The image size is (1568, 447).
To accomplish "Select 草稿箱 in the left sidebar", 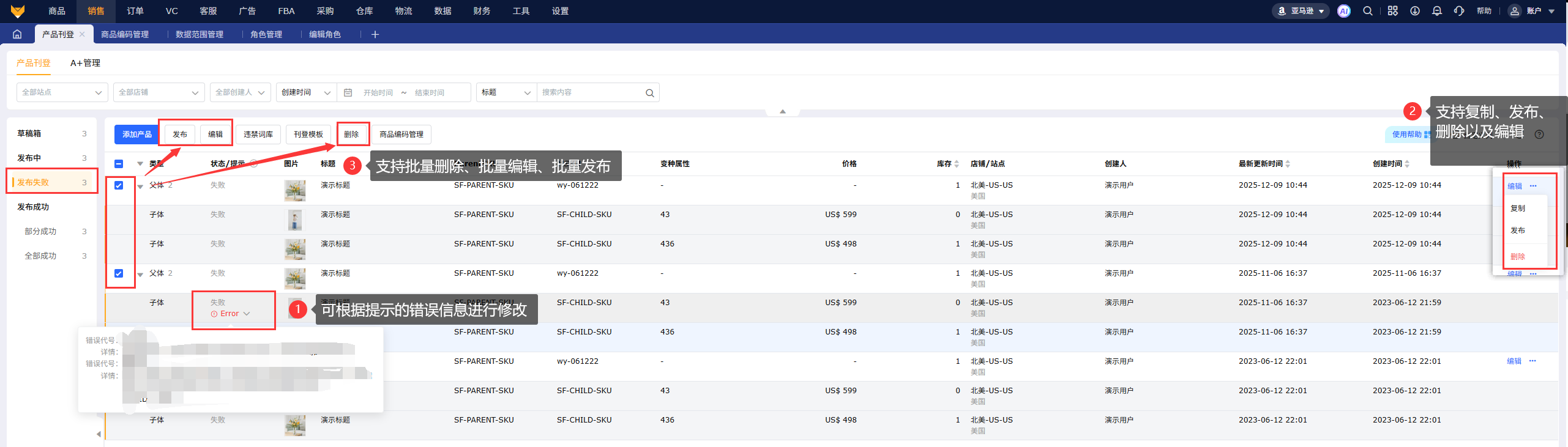I will pyautogui.click(x=29, y=133).
